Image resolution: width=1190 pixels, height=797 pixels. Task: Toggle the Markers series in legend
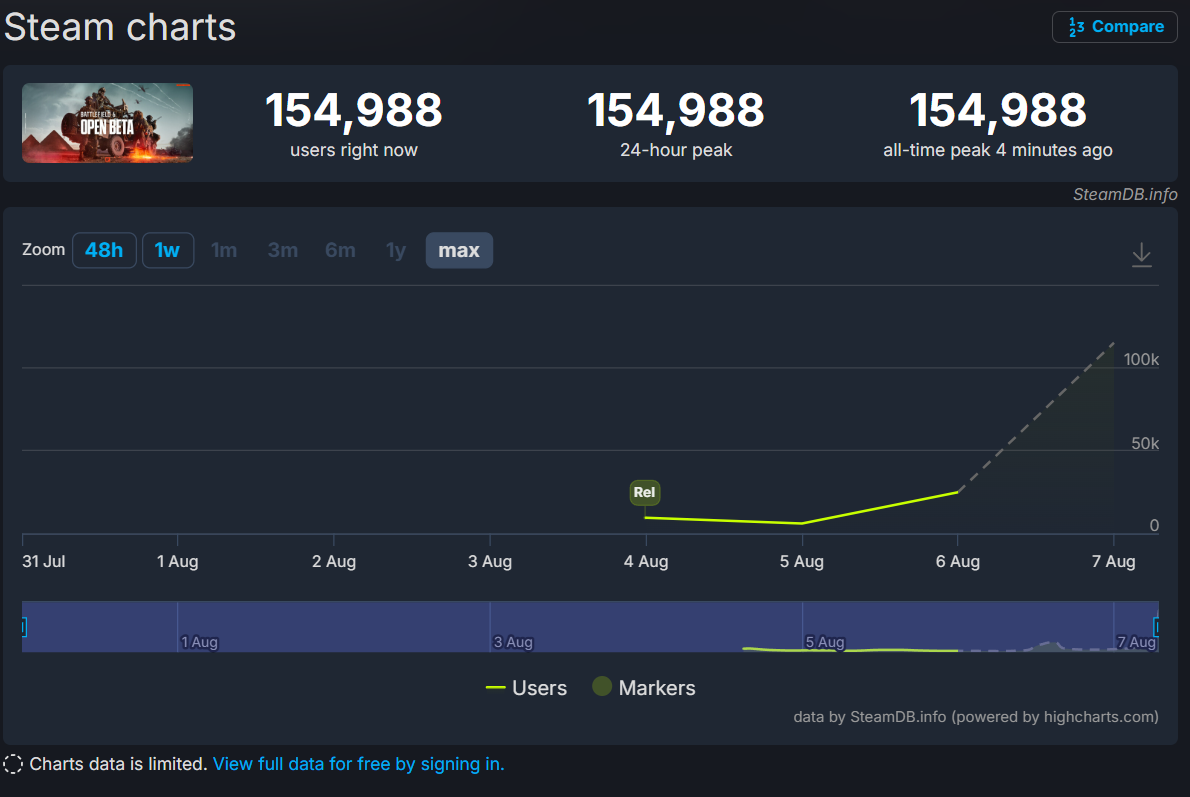click(644, 688)
